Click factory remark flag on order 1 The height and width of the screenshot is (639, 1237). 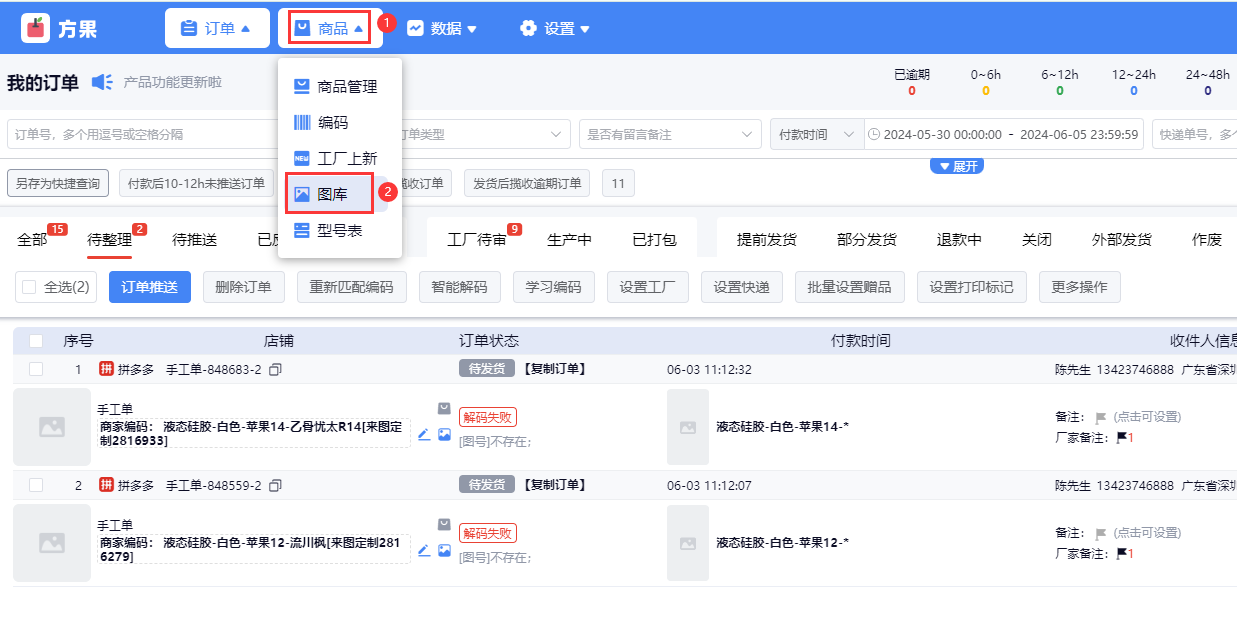coord(1122,437)
